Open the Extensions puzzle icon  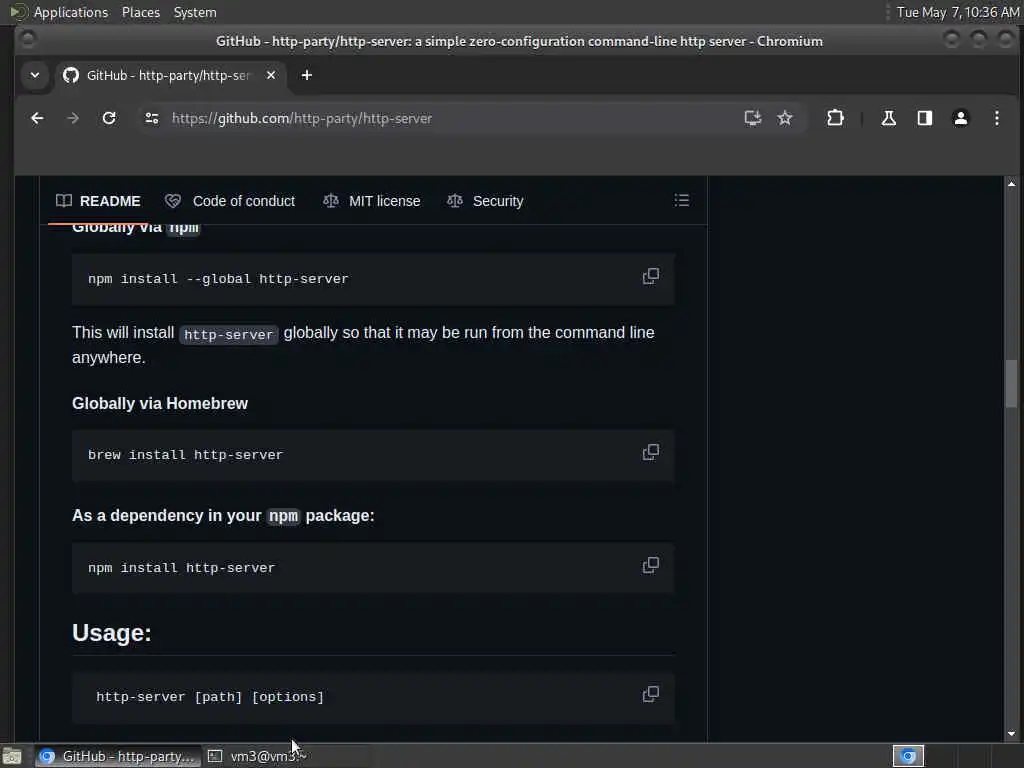tap(835, 118)
